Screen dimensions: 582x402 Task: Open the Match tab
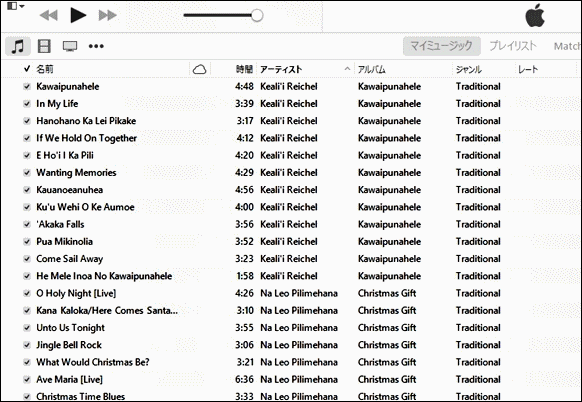click(567, 46)
